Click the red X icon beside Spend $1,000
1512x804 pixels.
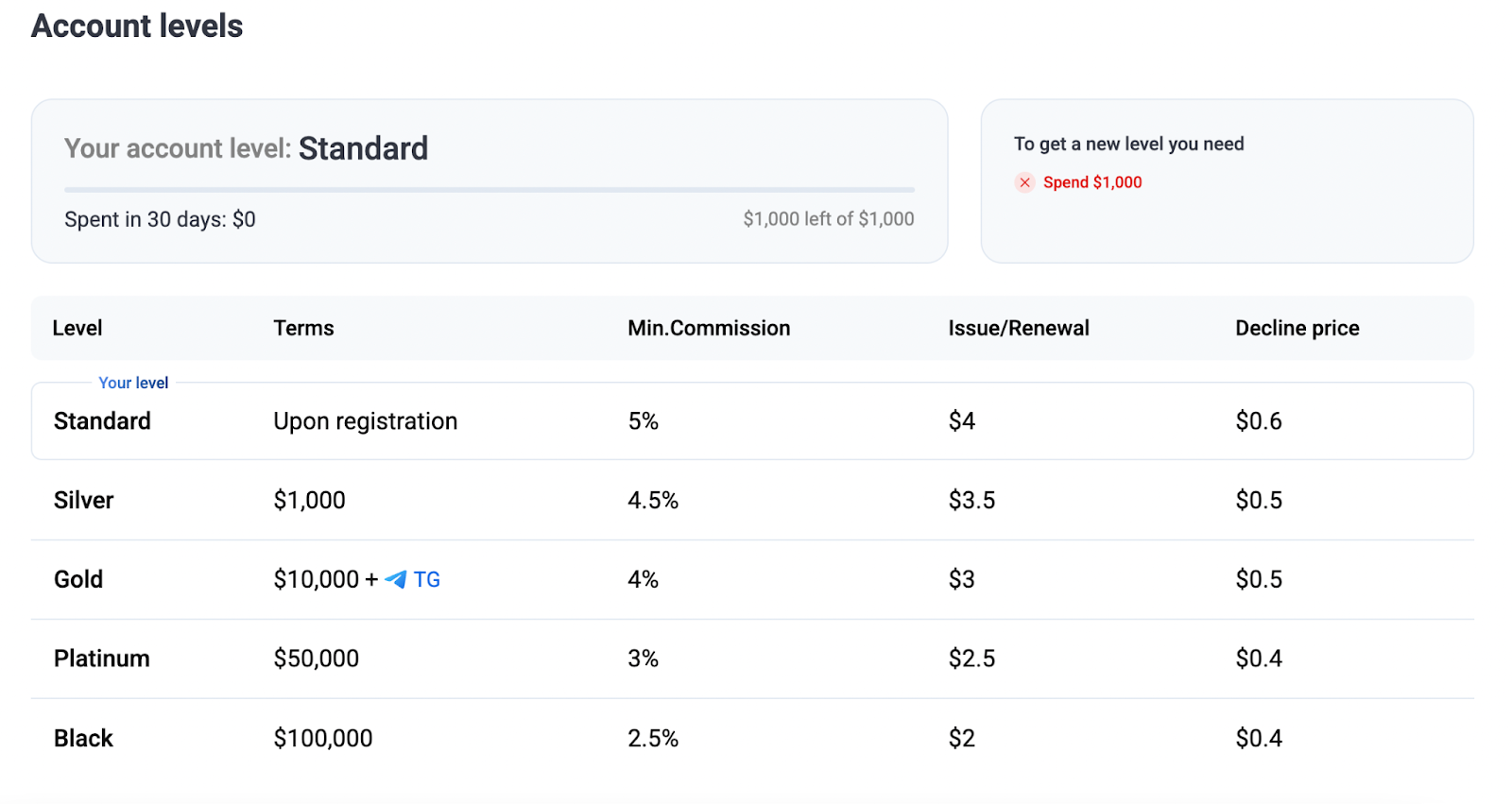pyautogui.click(x=1024, y=182)
